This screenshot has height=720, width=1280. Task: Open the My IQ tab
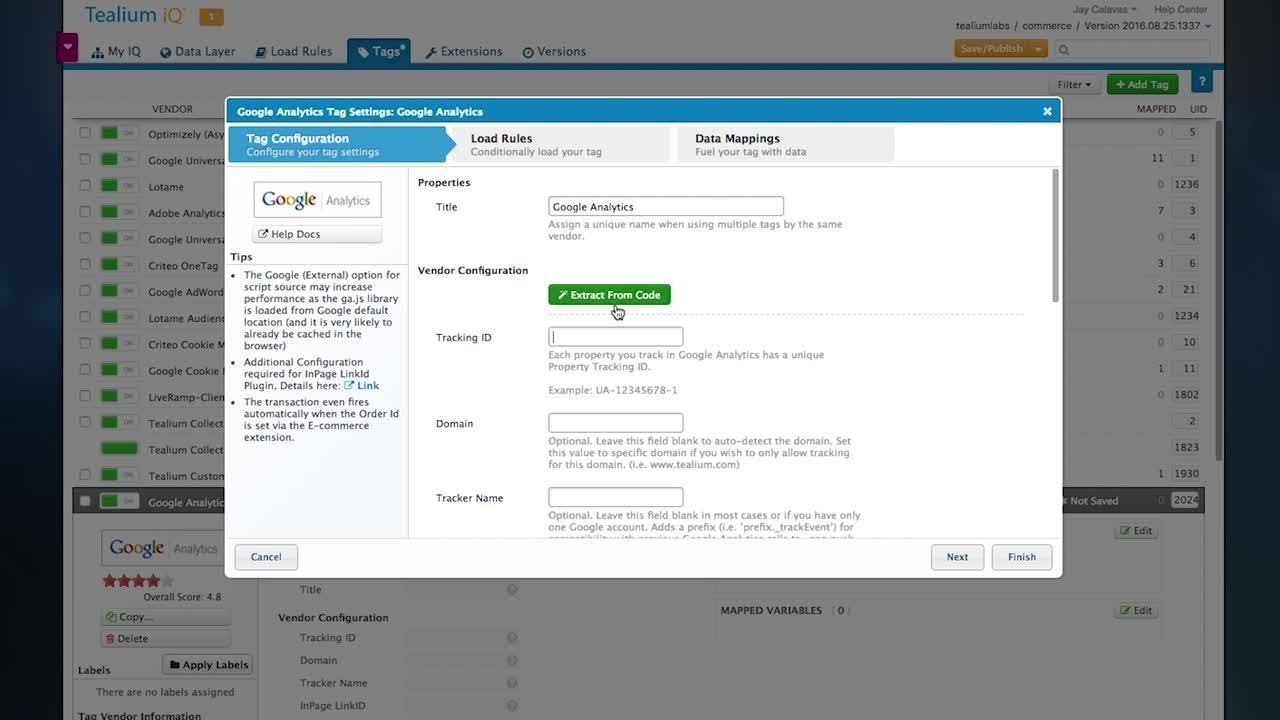pos(116,51)
